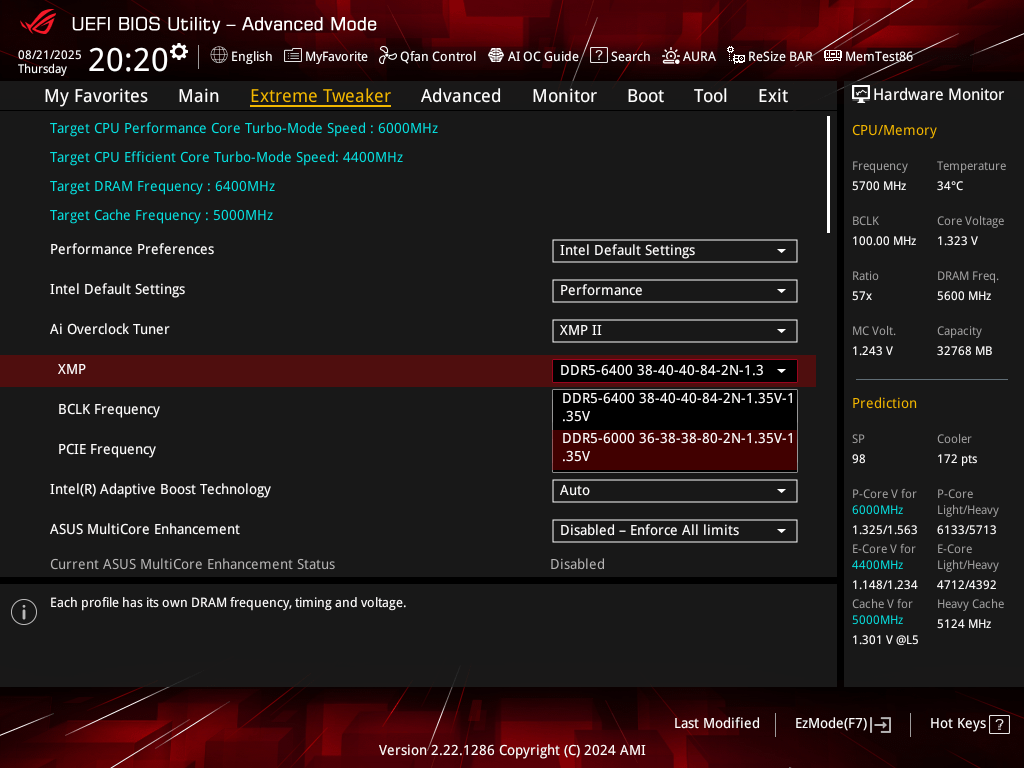The width and height of the screenshot is (1024, 768).
Task: Select PCIE Frequency row
Action: pos(107,449)
